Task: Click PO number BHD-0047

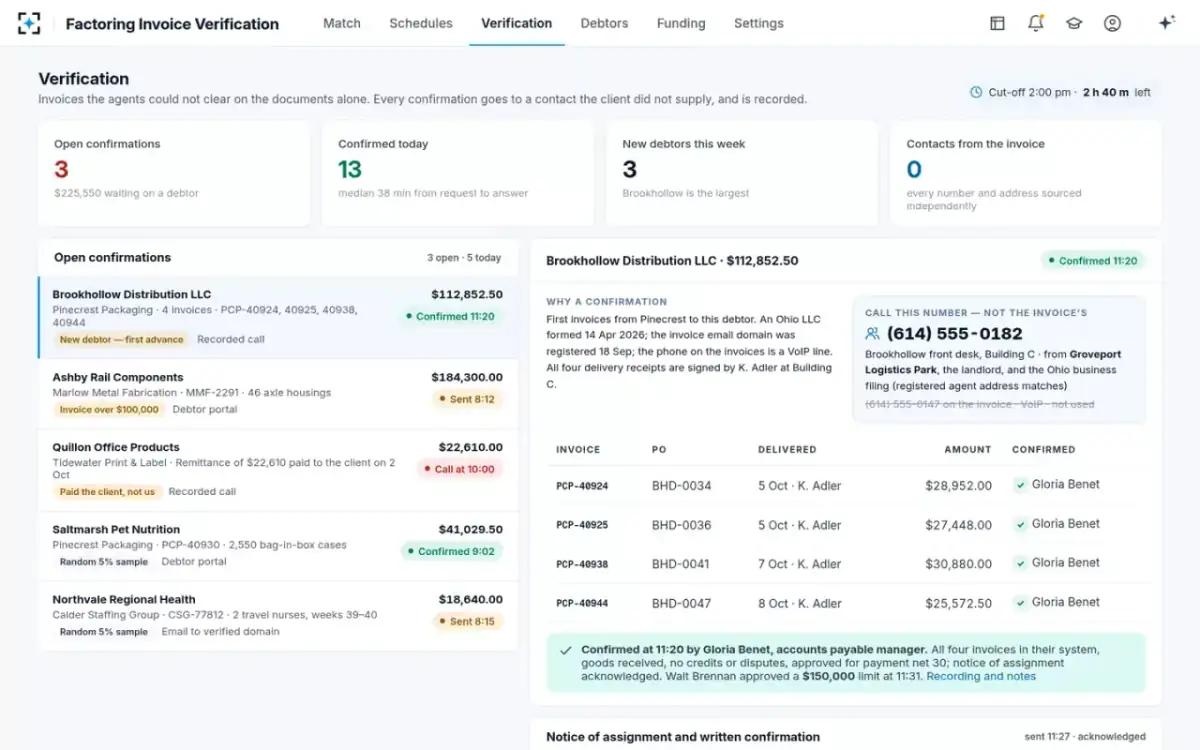Action: click(682, 604)
